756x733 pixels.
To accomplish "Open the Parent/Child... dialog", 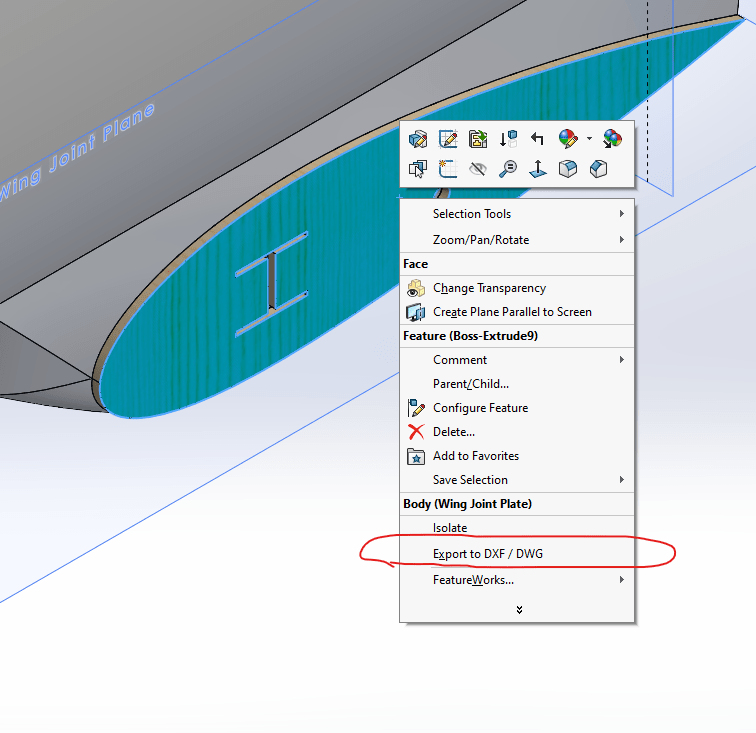I will tap(470, 384).
